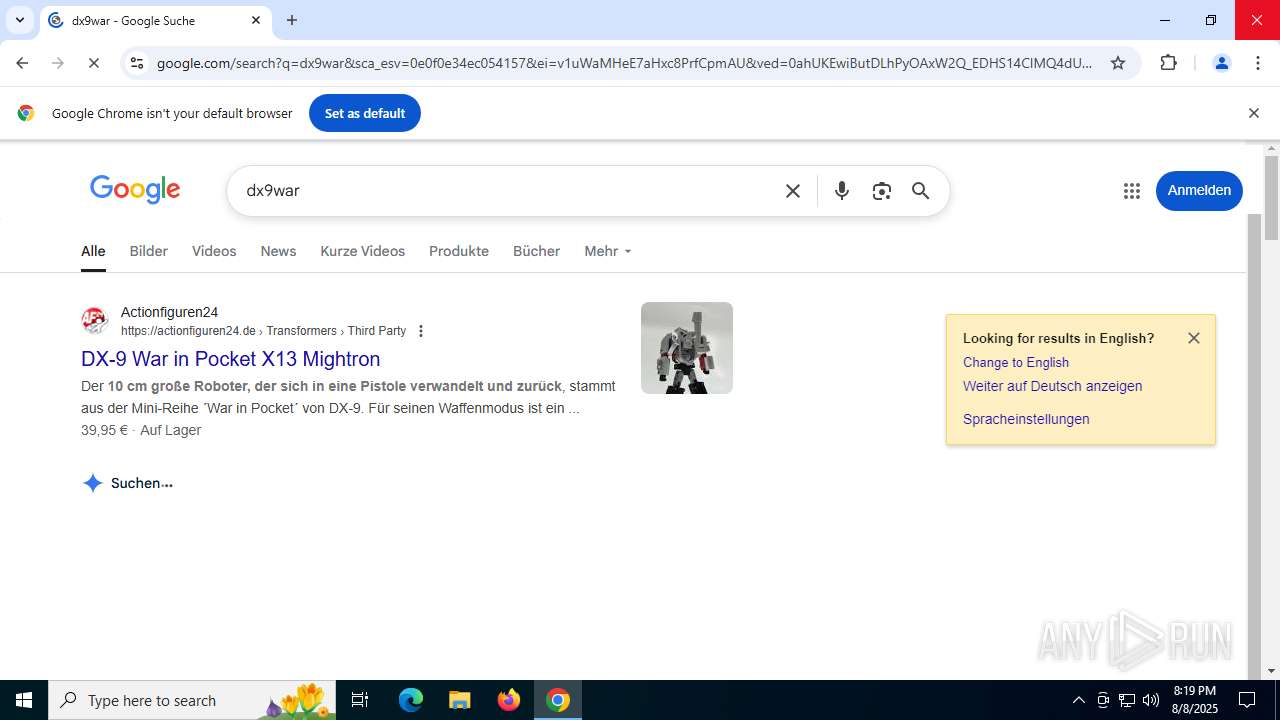Stop loading the page
The image size is (1280, 720).
click(93, 63)
